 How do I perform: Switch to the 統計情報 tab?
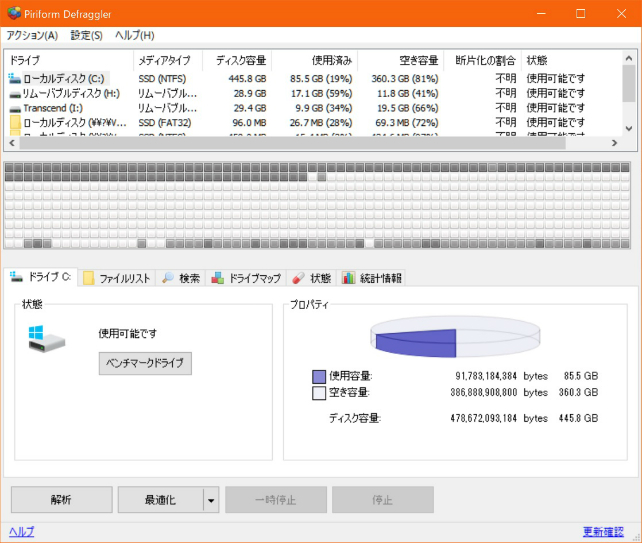click(x=372, y=278)
